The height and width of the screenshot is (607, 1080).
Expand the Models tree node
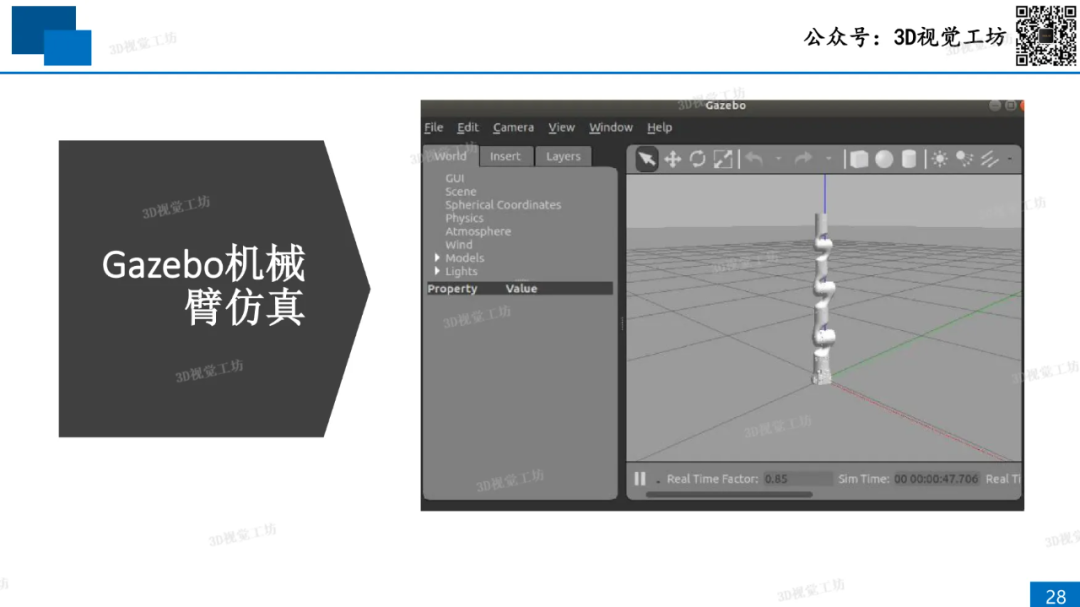pyautogui.click(x=437, y=258)
